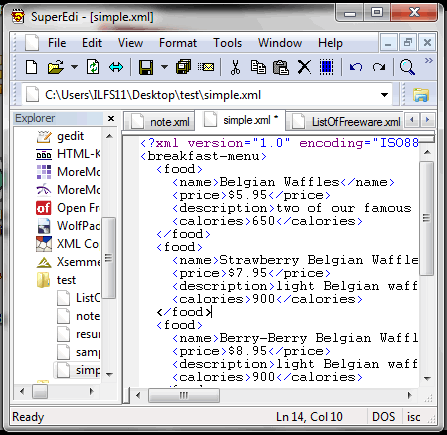
Task: Click the document icon in menu bar
Action: pyautogui.click(x=32, y=43)
